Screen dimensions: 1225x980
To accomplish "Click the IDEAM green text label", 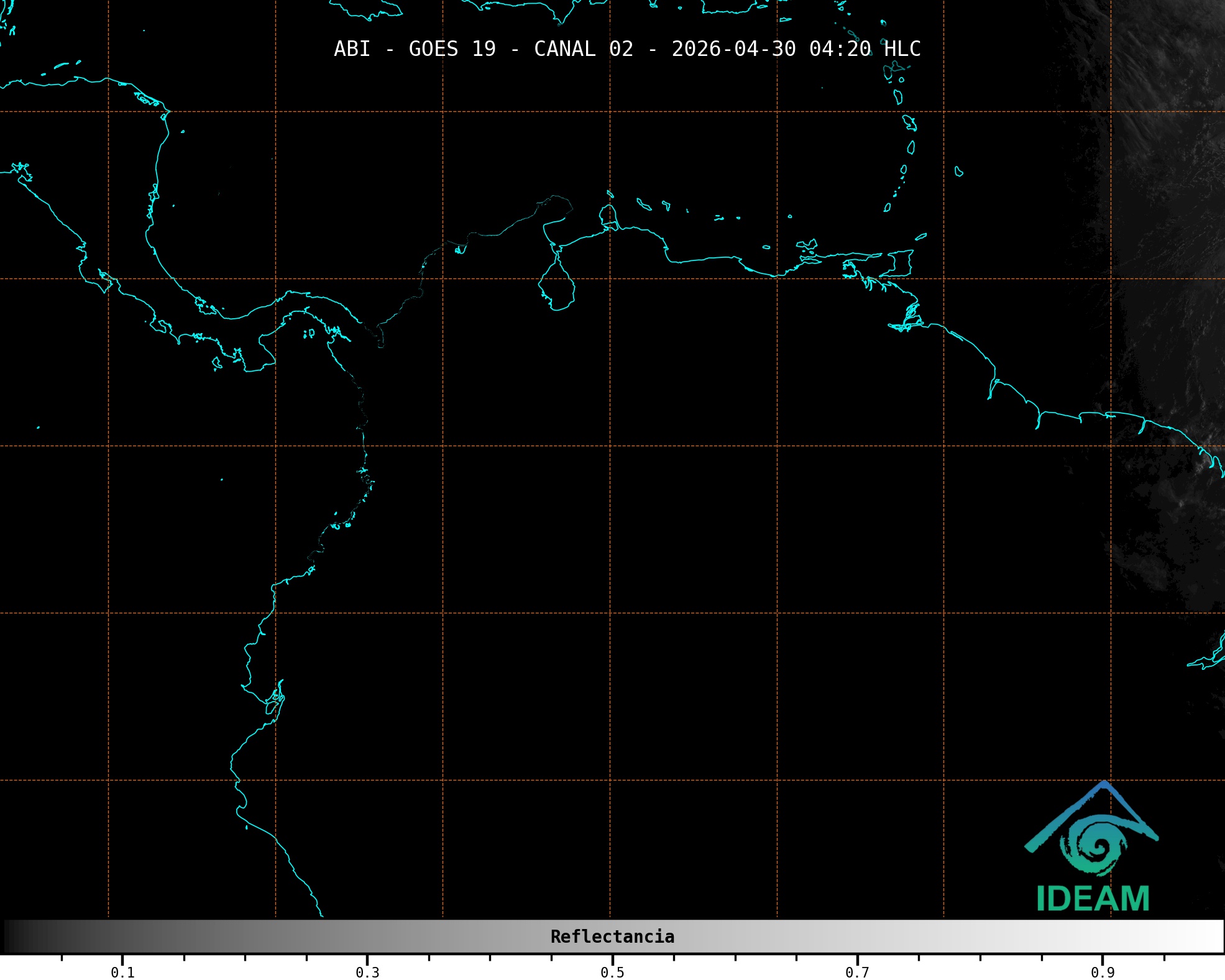I will tap(1093, 899).
